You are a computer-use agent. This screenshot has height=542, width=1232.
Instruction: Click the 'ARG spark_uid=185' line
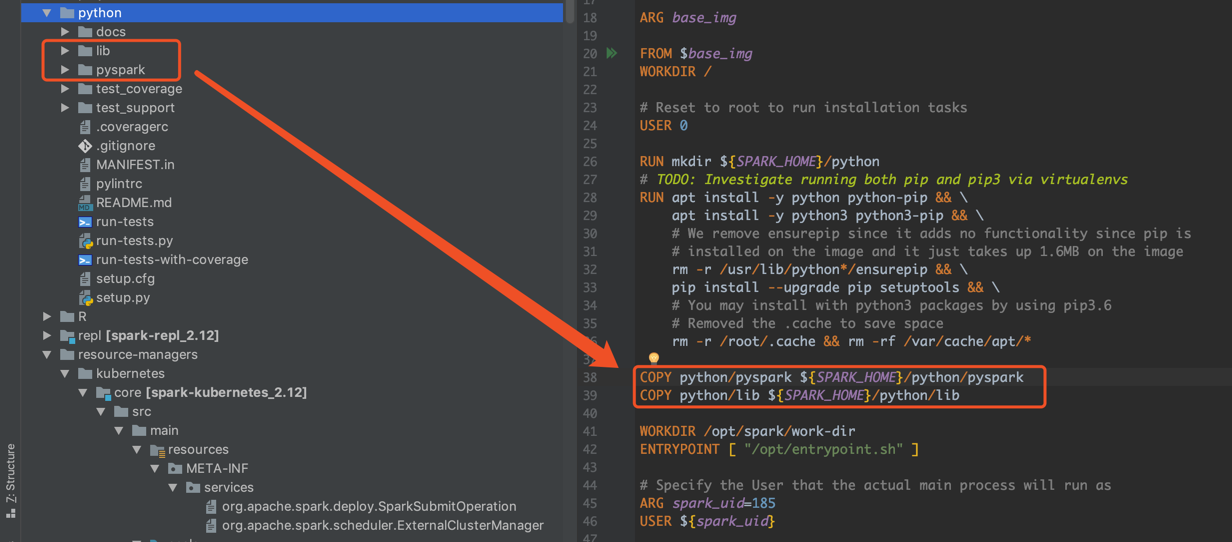708,503
